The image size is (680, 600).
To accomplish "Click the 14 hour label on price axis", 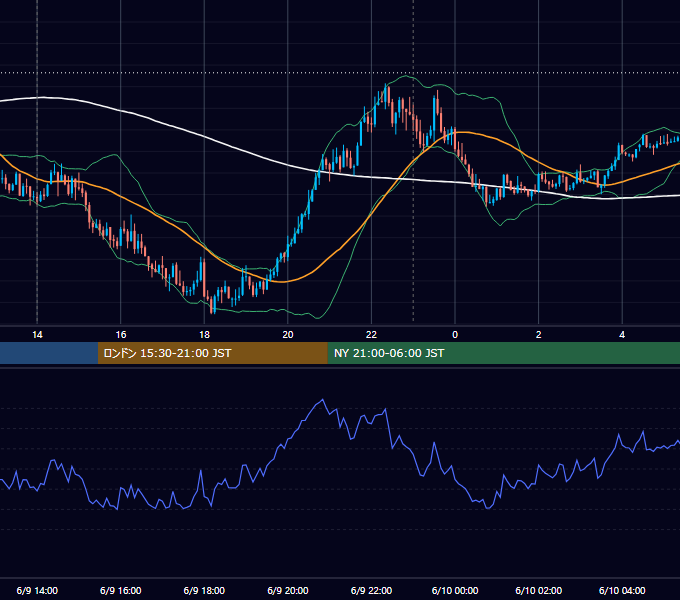I will coord(37,335).
